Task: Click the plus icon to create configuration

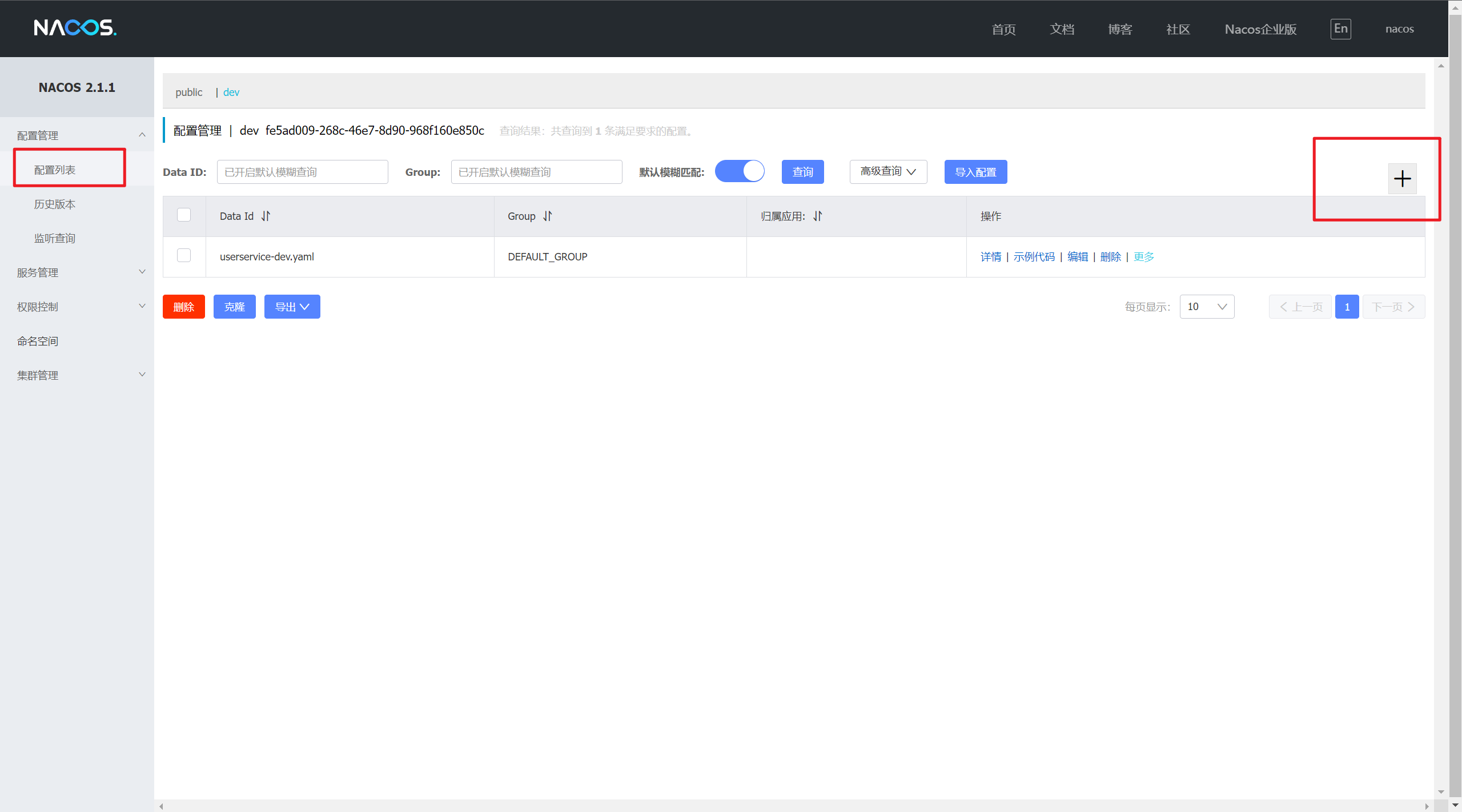Action: [1402, 179]
